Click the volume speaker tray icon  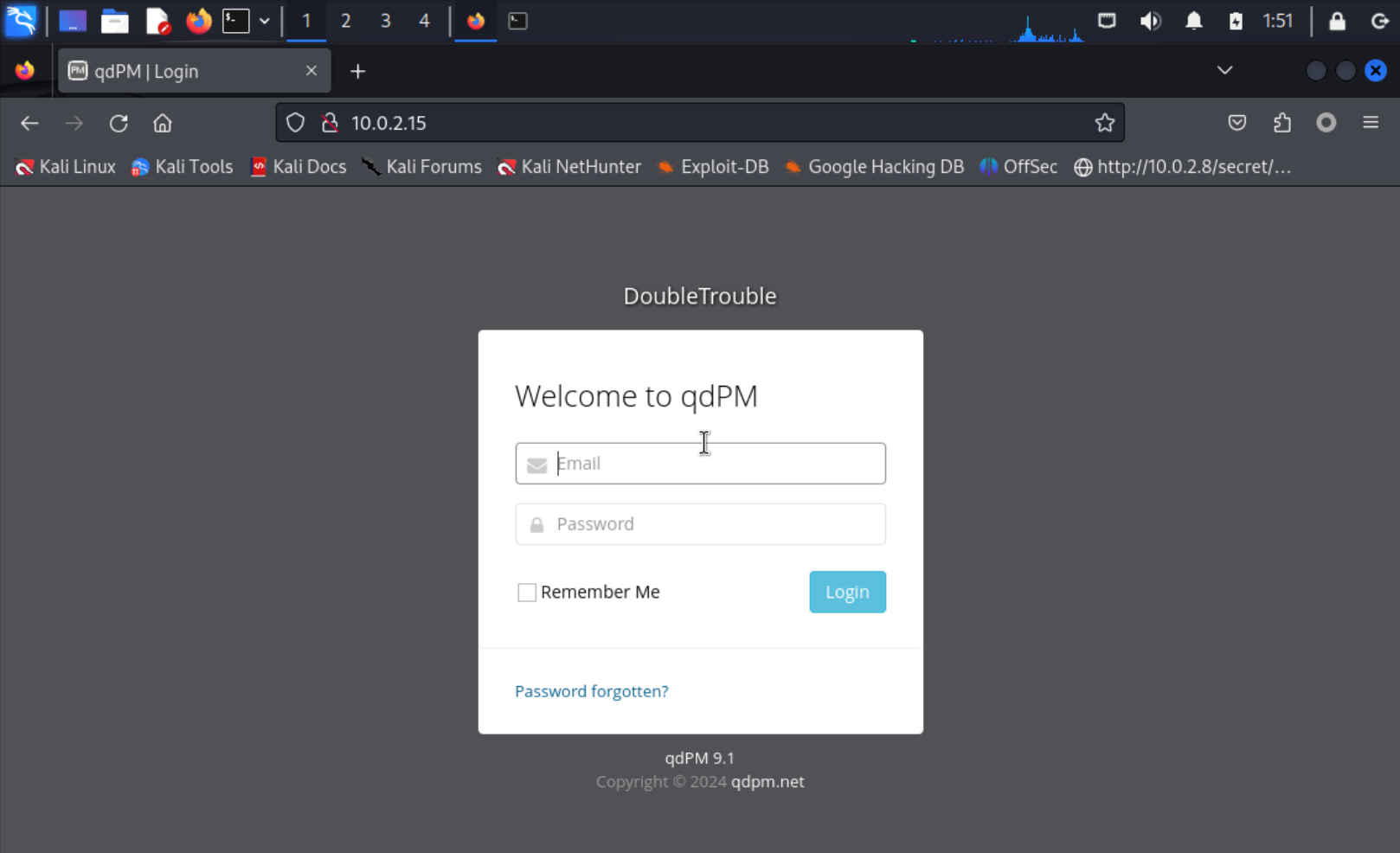pyautogui.click(x=1150, y=20)
